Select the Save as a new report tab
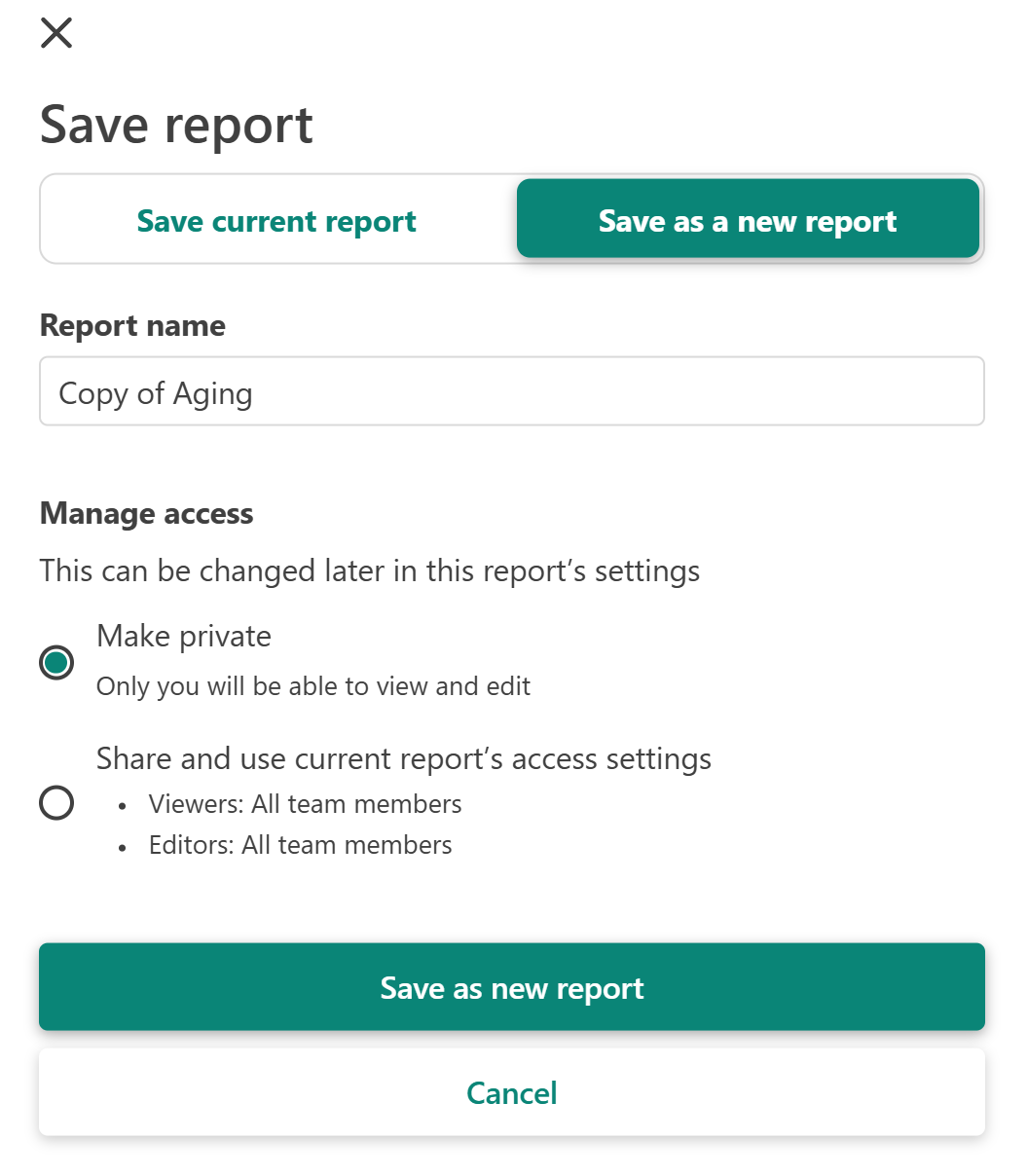Image resolution: width=1028 pixels, height=1176 pixels. coord(748,220)
